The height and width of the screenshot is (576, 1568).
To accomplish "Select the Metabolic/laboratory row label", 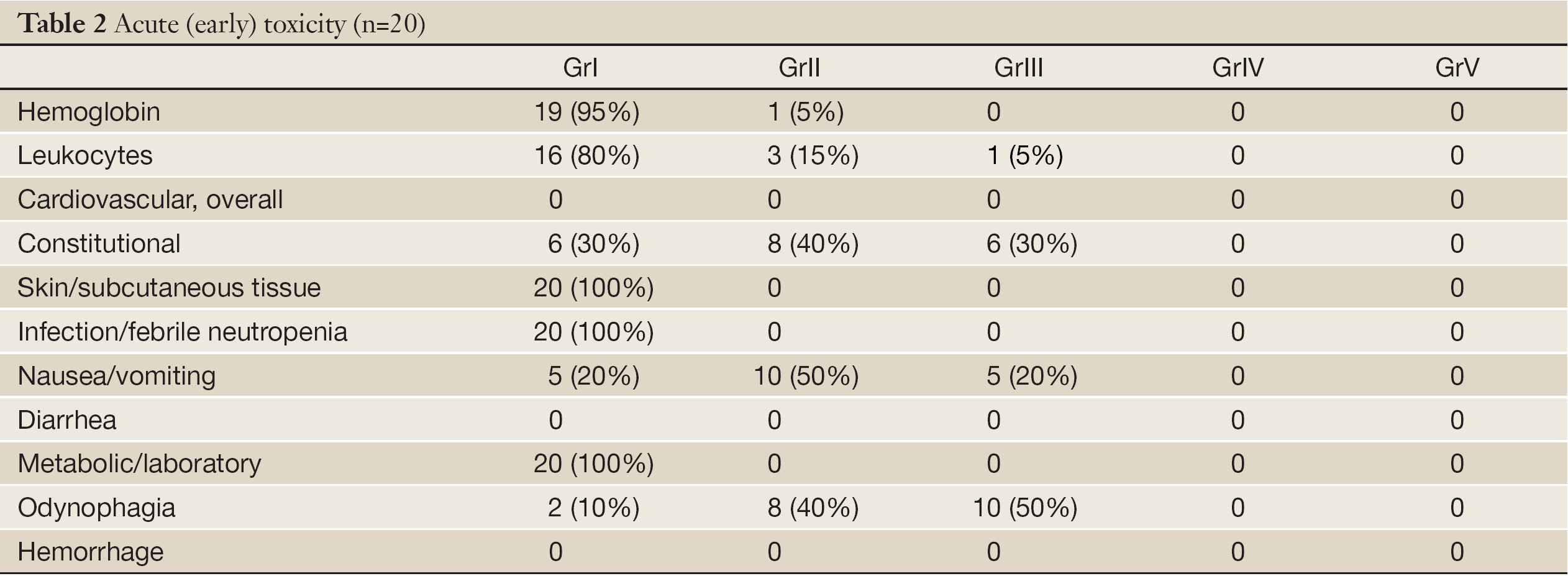I will point(140,464).
